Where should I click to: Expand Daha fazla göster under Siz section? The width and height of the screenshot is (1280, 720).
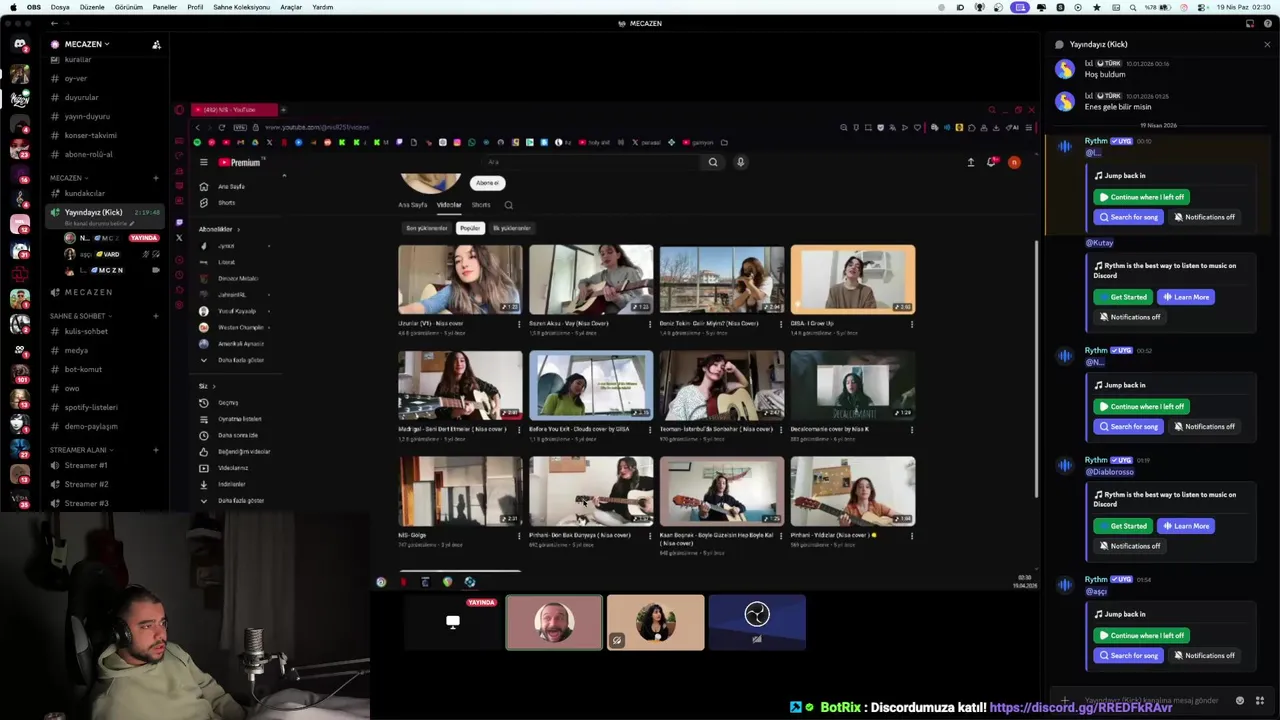click(232, 500)
